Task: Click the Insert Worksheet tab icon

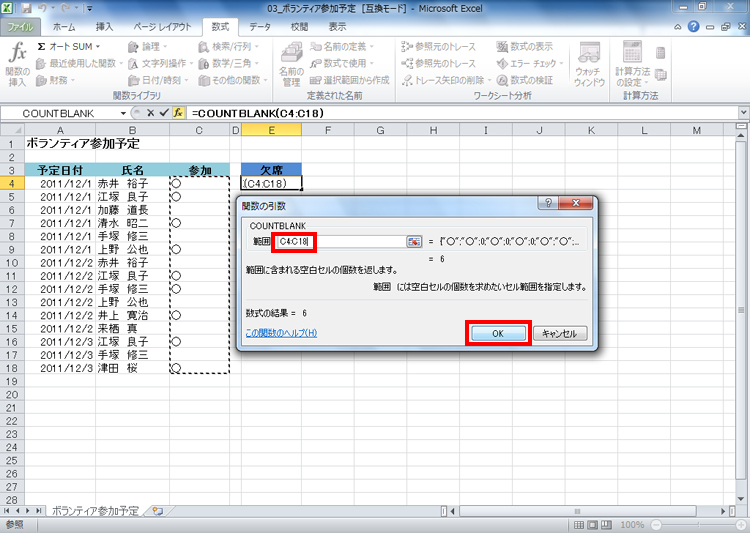Action: (158, 511)
